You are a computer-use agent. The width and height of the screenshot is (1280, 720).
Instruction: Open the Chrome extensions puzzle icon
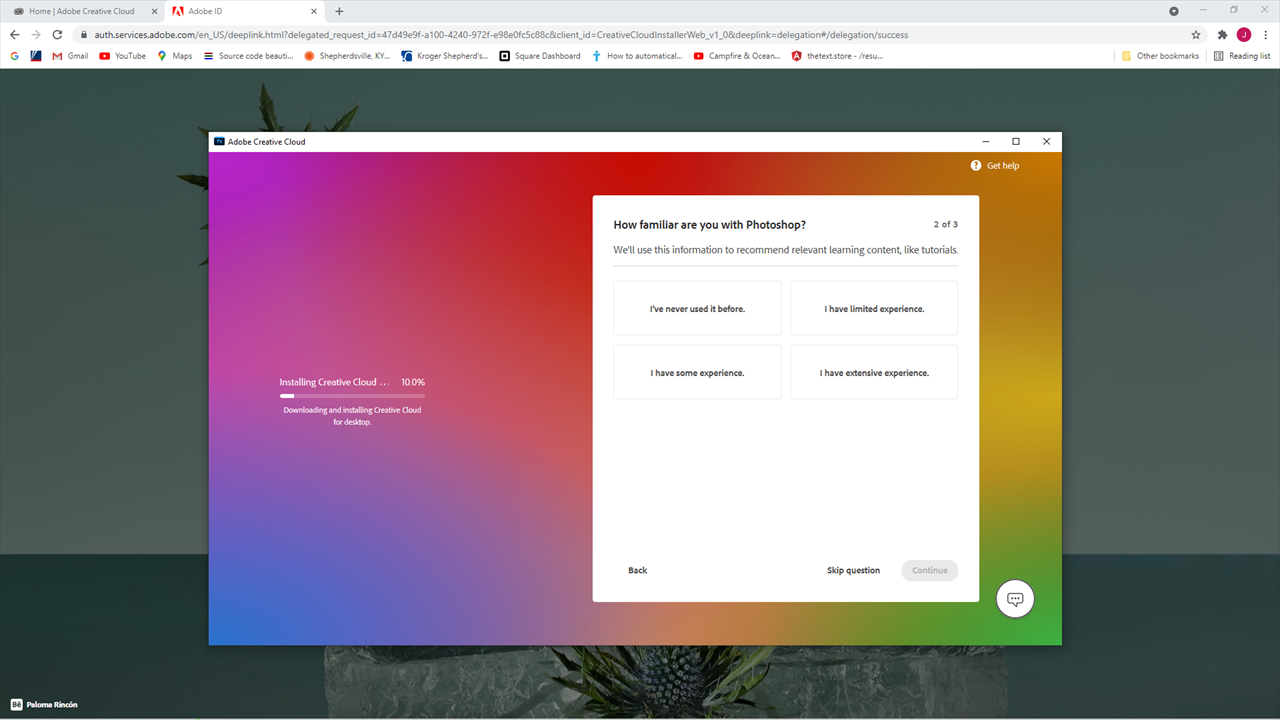[1222, 35]
